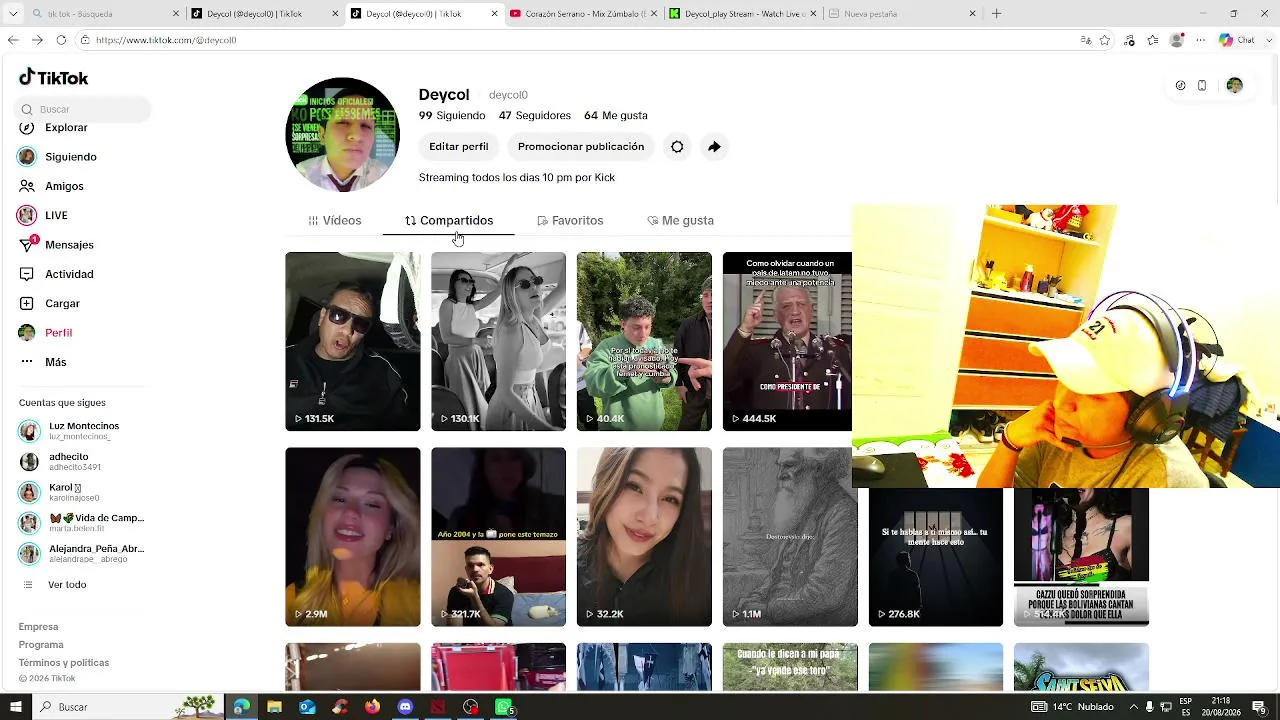The height and width of the screenshot is (720, 1280).
Task: Share the Deycol profile via arrow icon
Action: [714, 147]
